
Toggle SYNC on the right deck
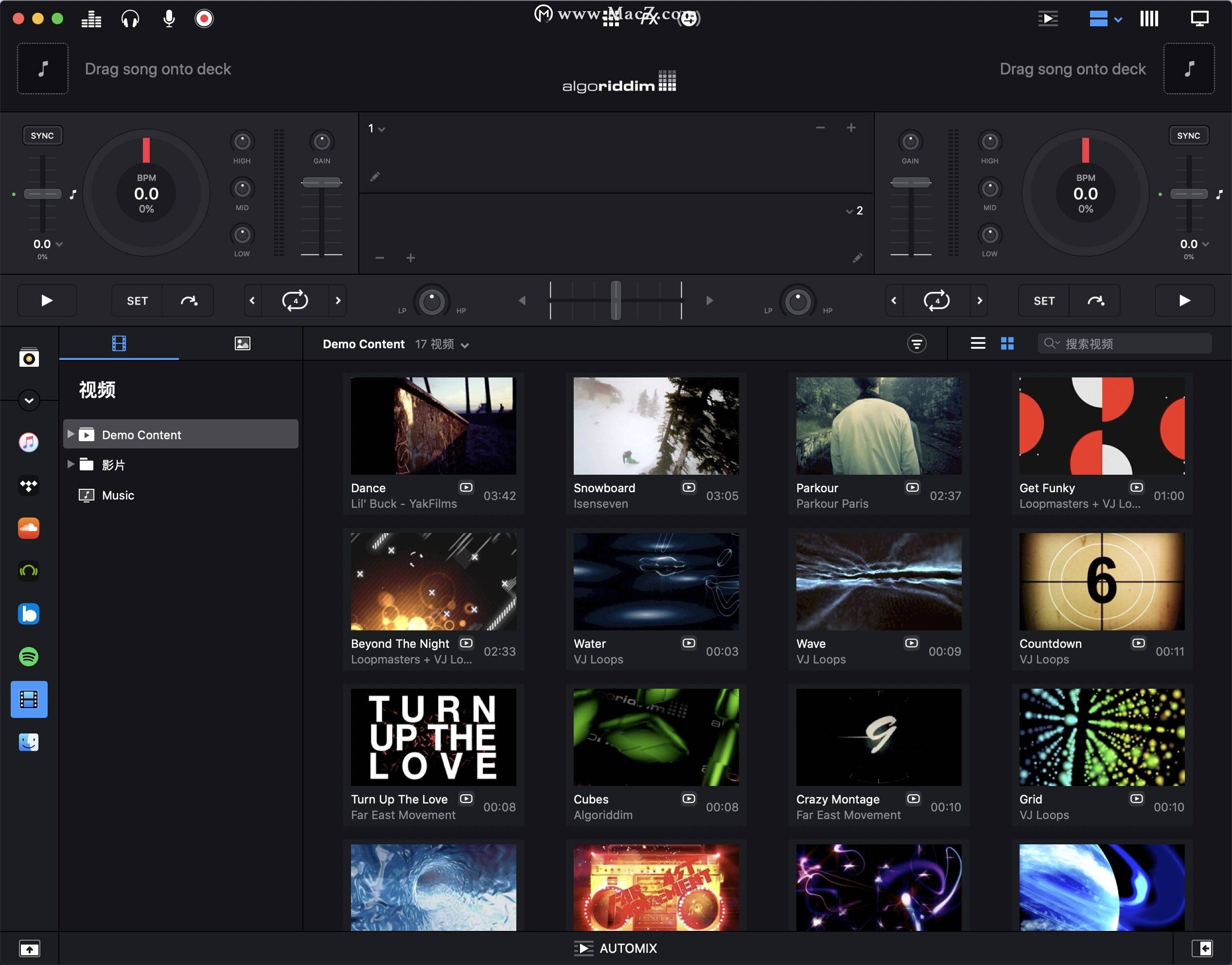(x=1189, y=136)
